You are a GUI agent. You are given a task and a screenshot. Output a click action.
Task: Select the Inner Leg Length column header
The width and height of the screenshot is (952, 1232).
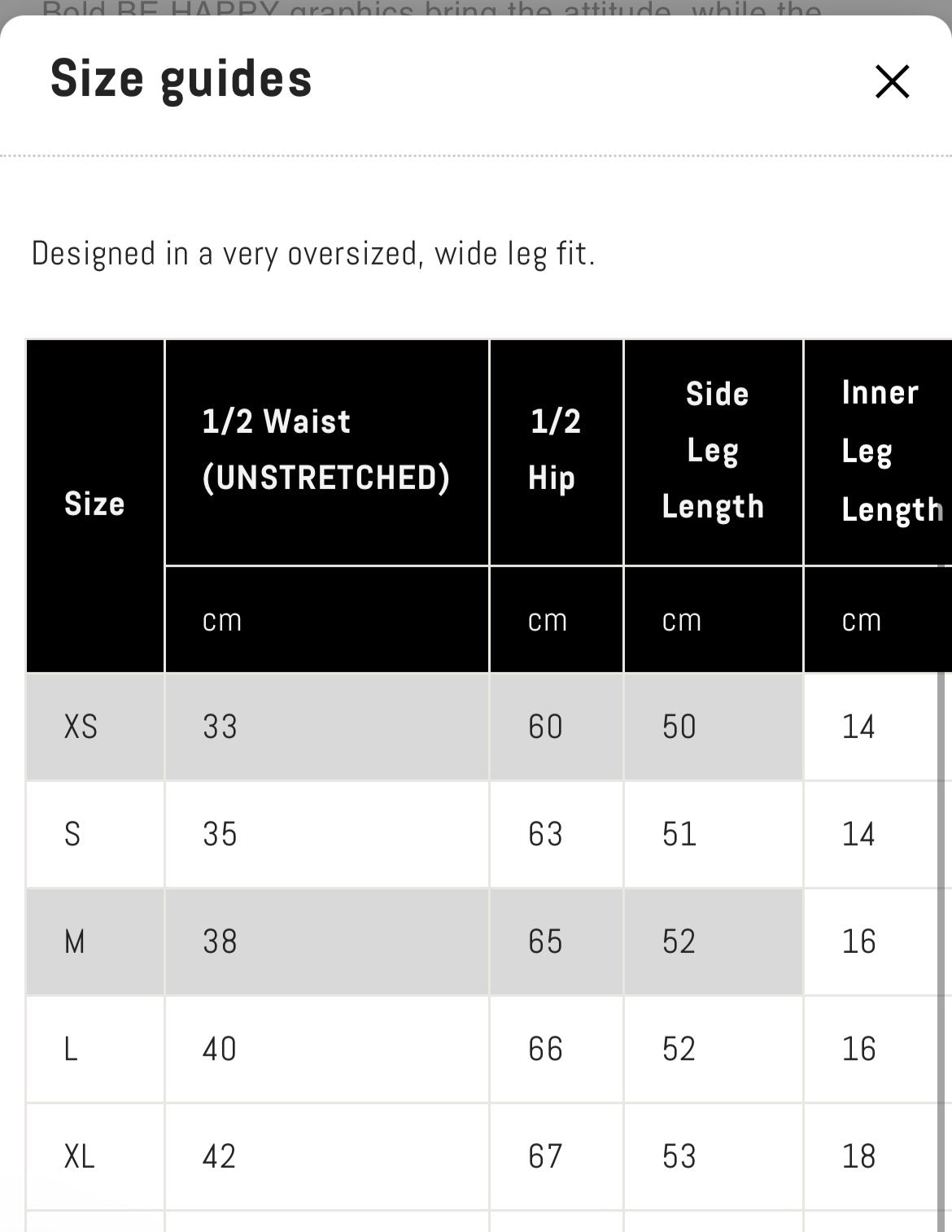[882, 450]
